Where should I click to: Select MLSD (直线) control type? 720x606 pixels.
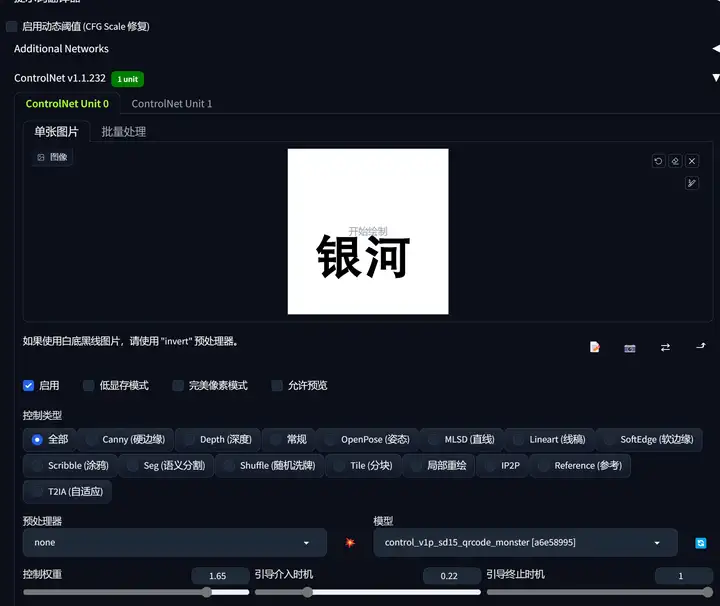[461, 440]
